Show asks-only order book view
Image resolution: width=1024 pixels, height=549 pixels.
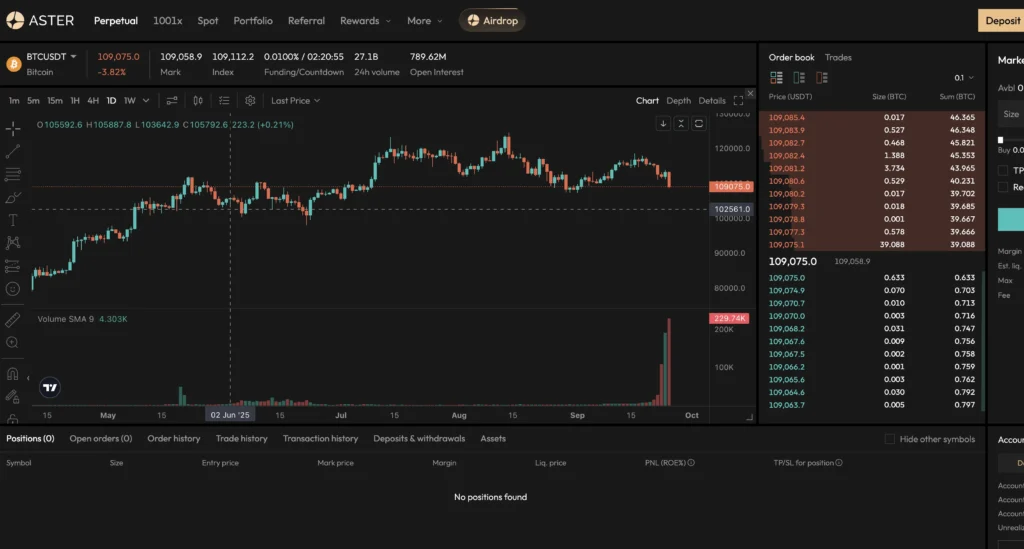pyautogui.click(x=822, y=78)
